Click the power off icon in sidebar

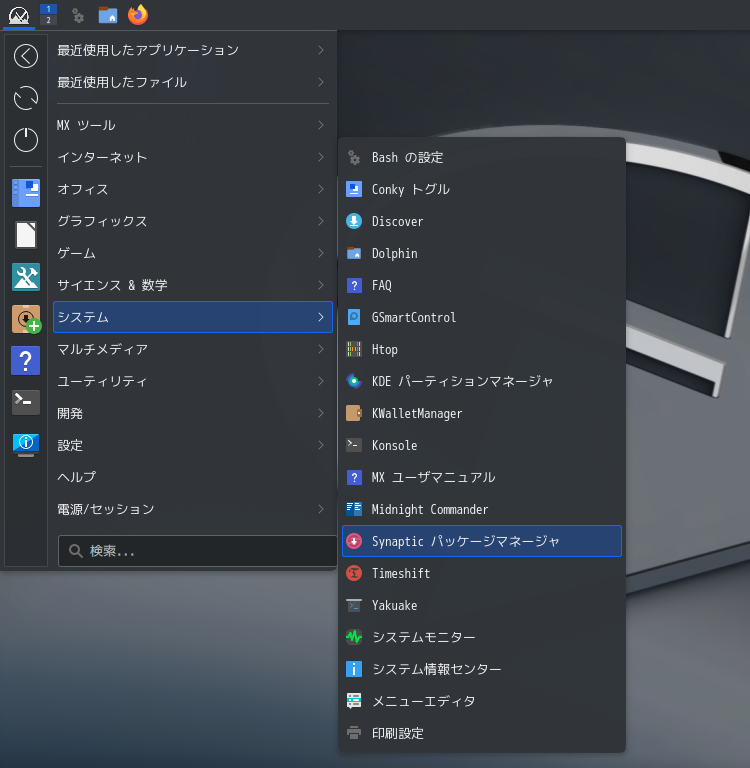[x=26, y=140]
